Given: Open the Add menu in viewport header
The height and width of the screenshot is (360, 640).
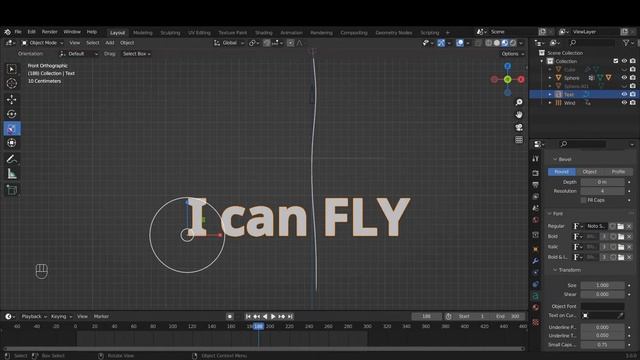Looking at the screenshot, I should click(x=109, y=43).
